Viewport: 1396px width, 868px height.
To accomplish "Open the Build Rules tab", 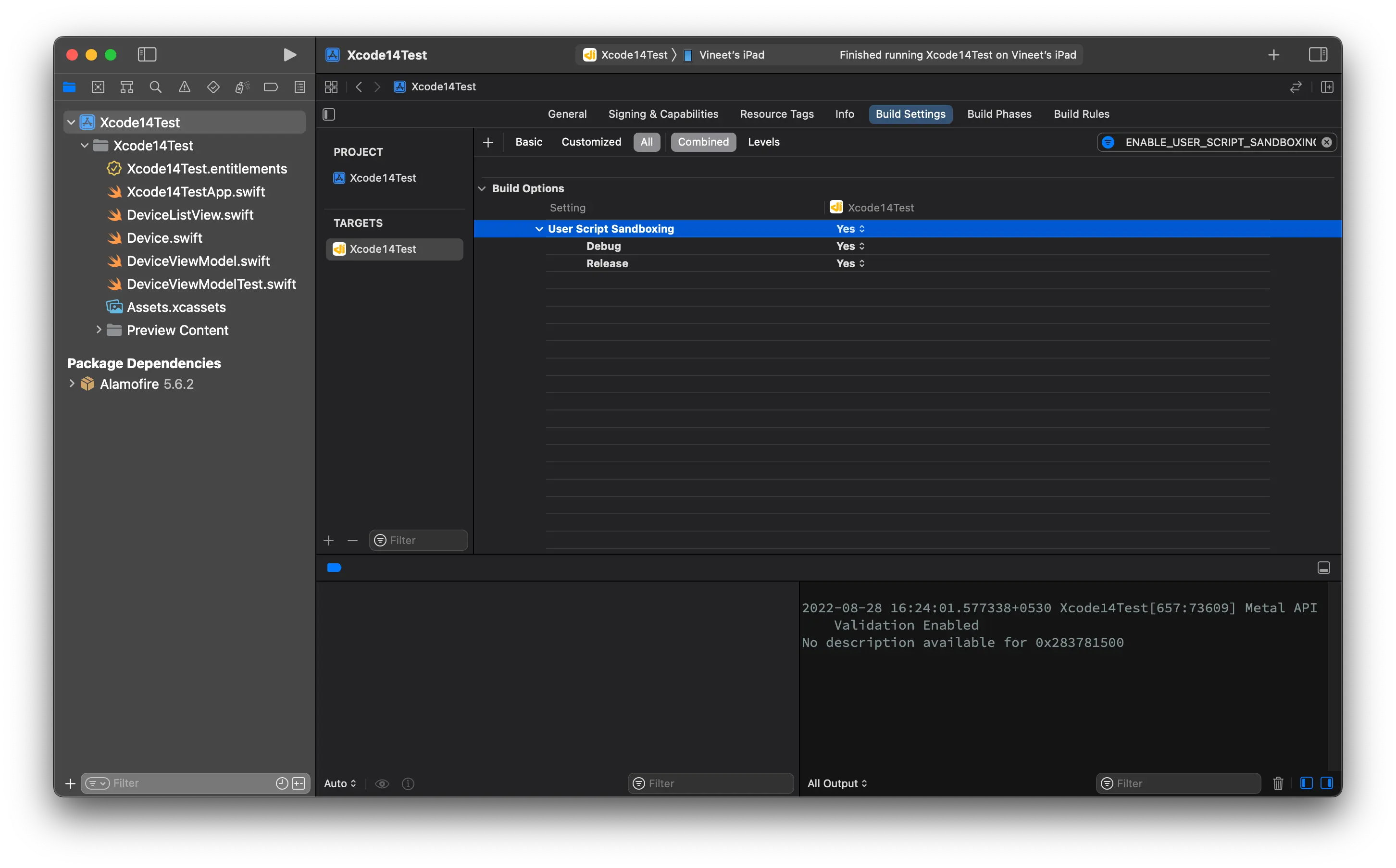I will 1082,114.
